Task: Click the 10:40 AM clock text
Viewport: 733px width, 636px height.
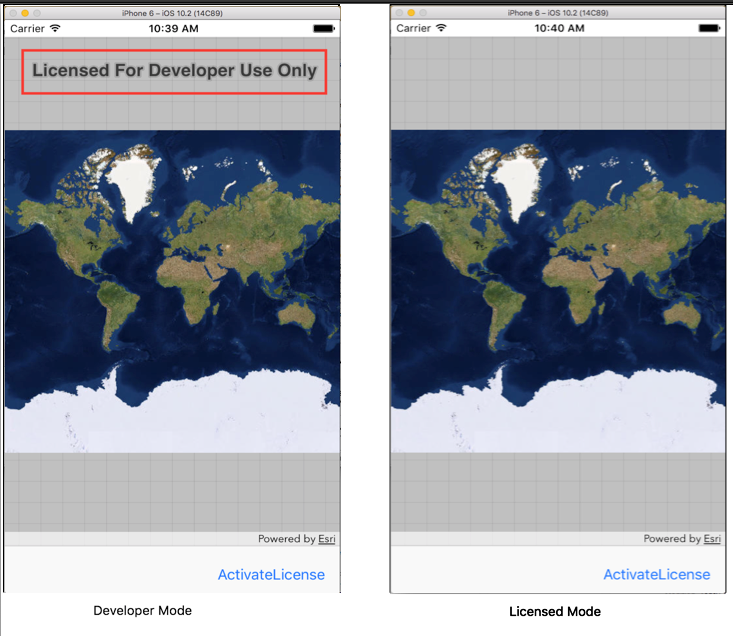Action: pyautogui.click(x=559, y=28)
